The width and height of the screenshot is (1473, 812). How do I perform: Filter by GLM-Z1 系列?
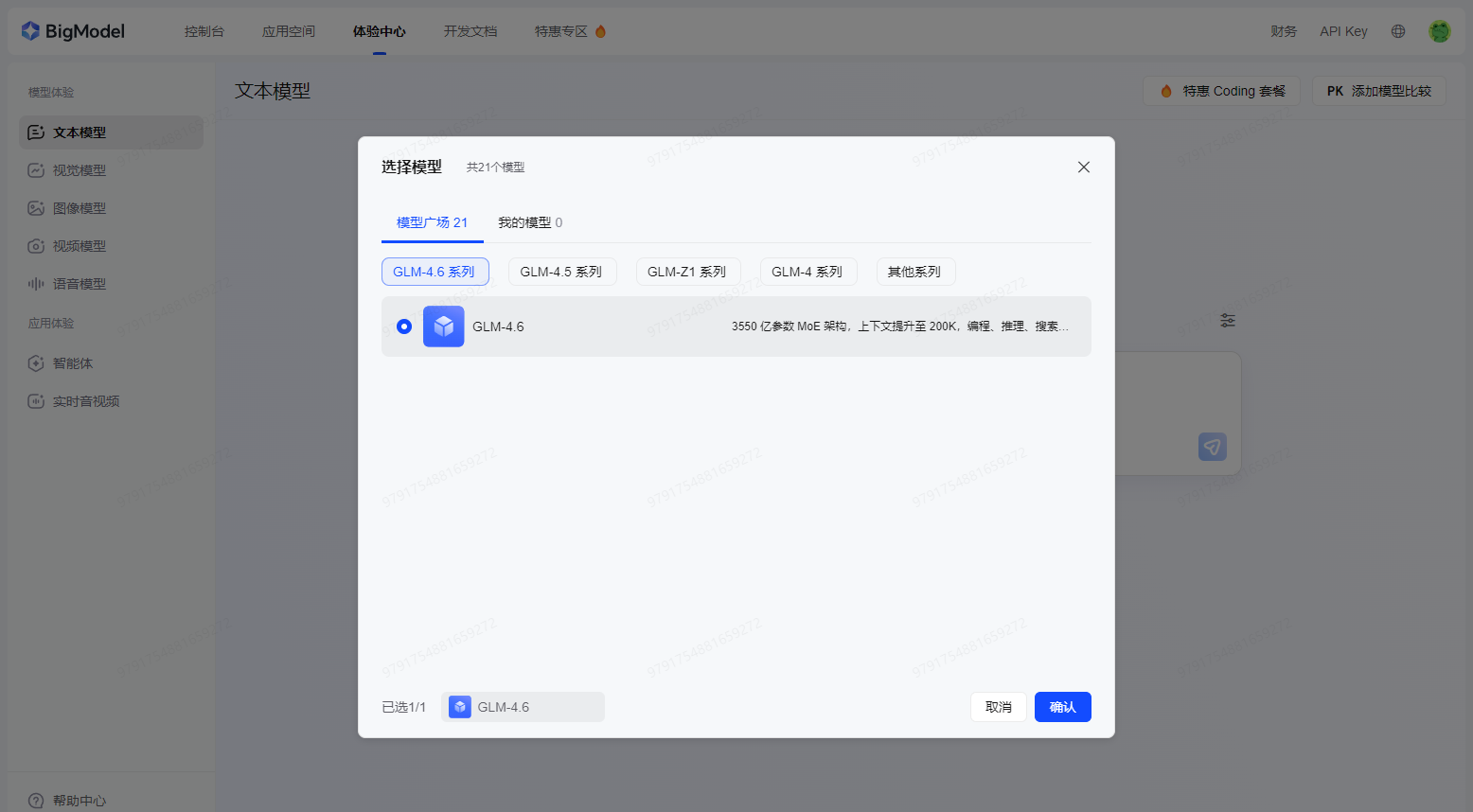(x=688, y=272)
